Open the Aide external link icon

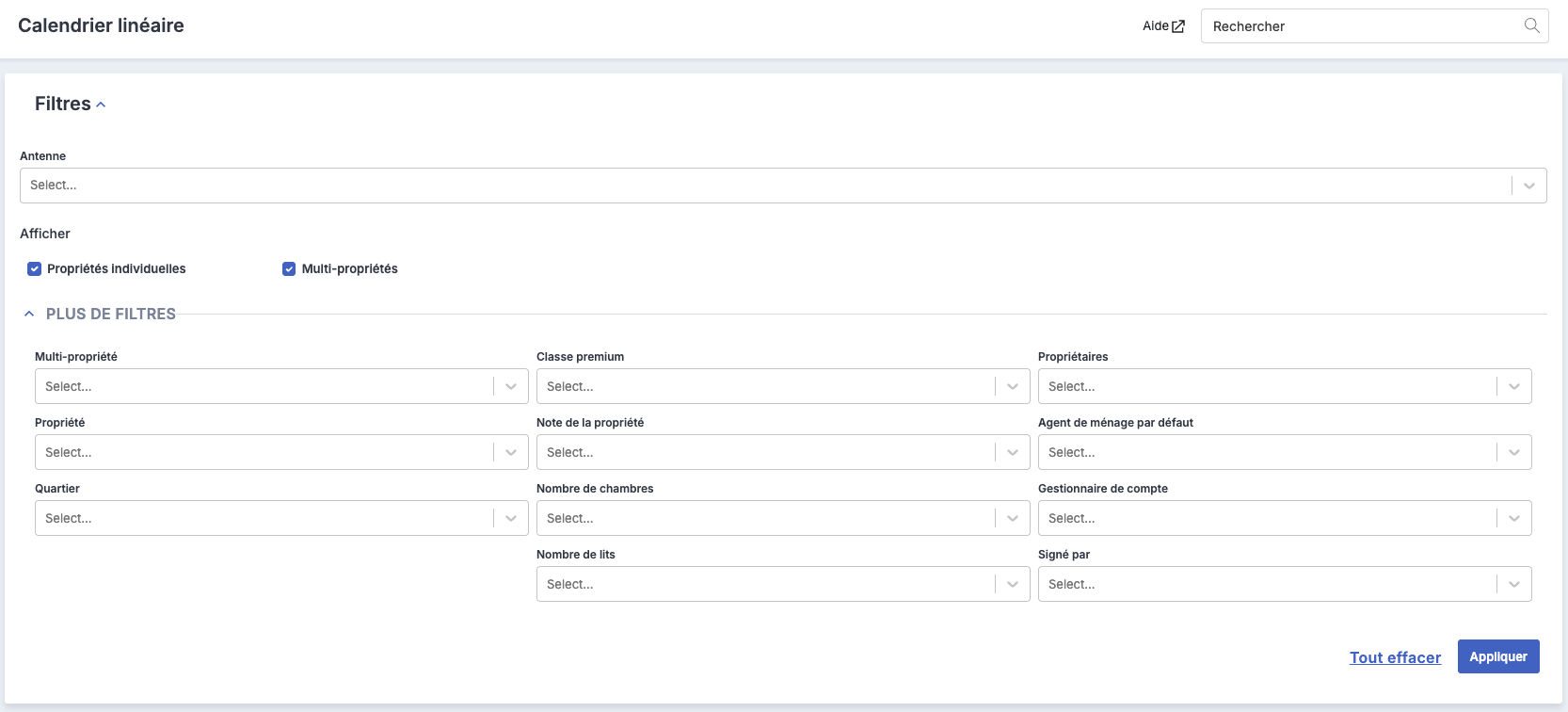point(1178,26)
